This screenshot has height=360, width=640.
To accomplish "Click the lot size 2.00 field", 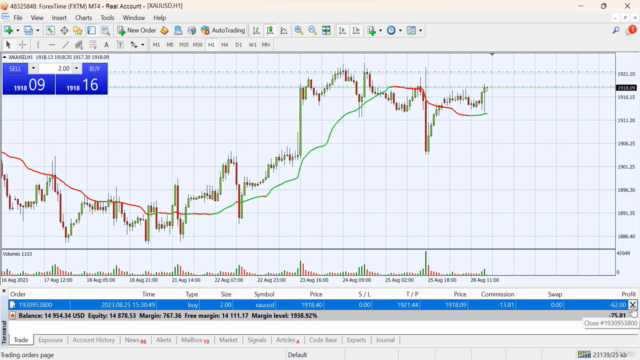I will pos(56,69).
